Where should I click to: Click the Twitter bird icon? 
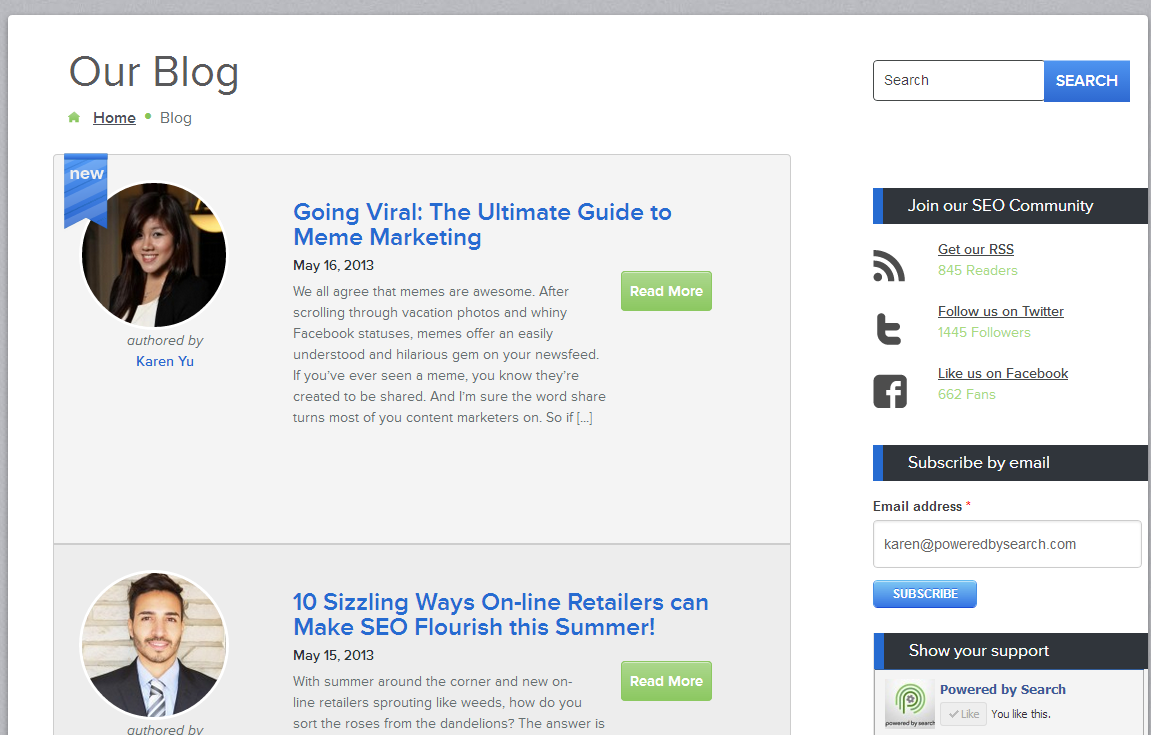coord(889,328)
